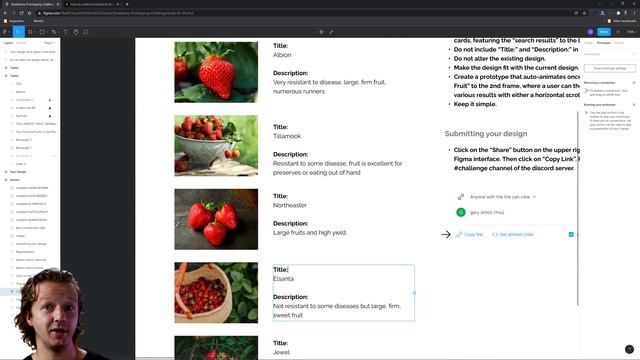Select the Northeaster strawberry image
The image size is (640, 360).
point(216,219)
